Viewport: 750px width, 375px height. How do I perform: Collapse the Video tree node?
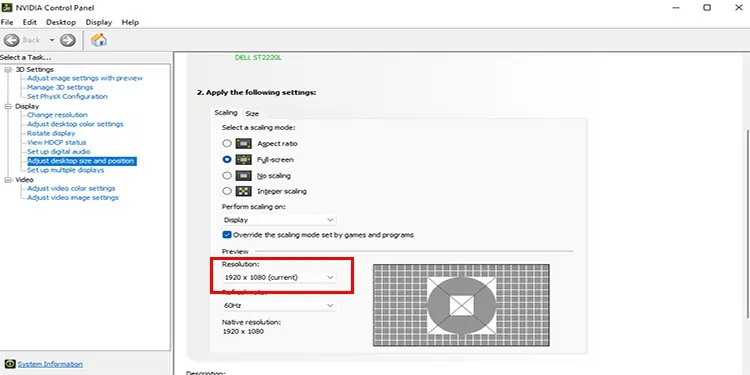8,180
